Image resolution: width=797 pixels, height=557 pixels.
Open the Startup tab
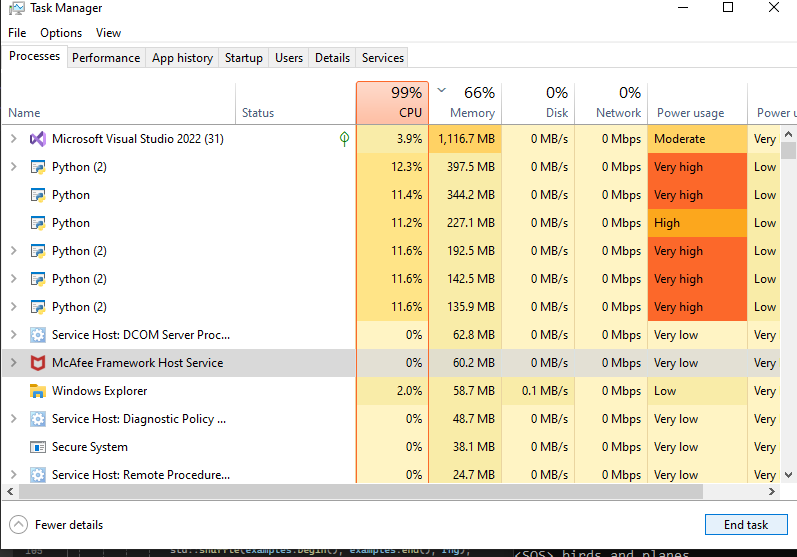[x=244, y=58]
